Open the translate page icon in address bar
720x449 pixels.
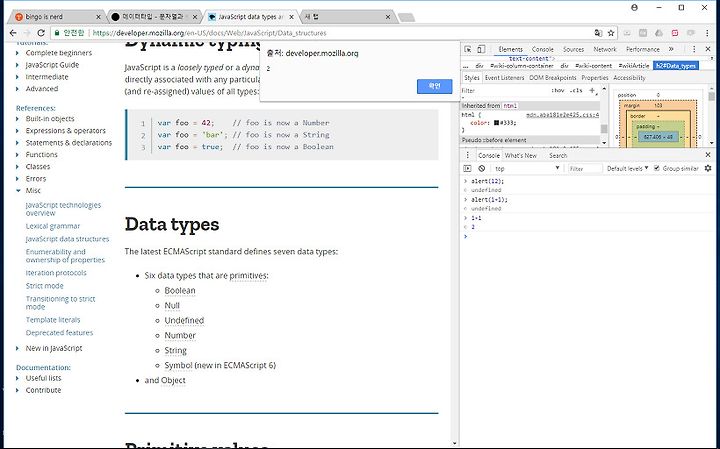(598, 33)
